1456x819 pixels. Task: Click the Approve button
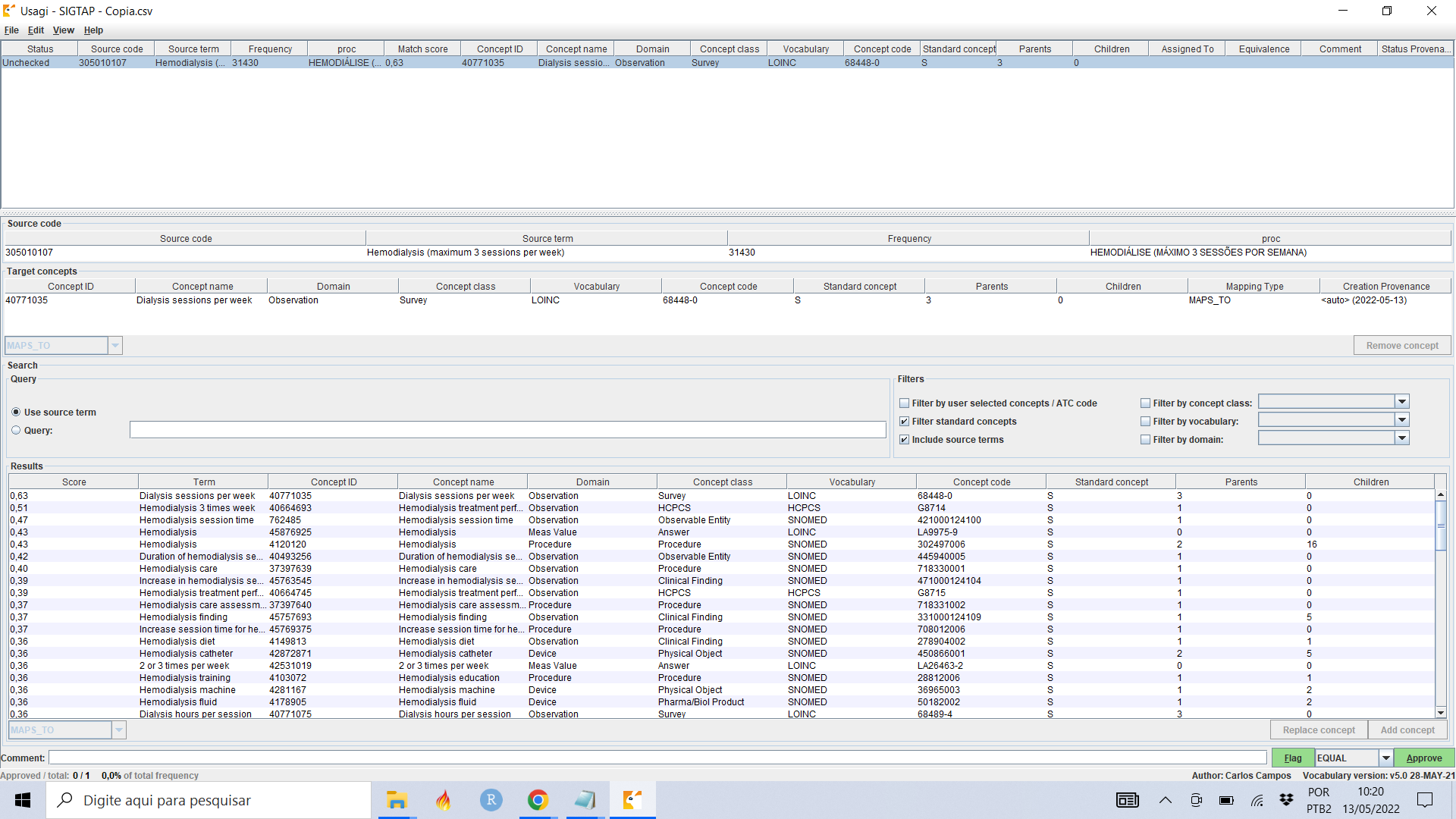pos(1423,758)
